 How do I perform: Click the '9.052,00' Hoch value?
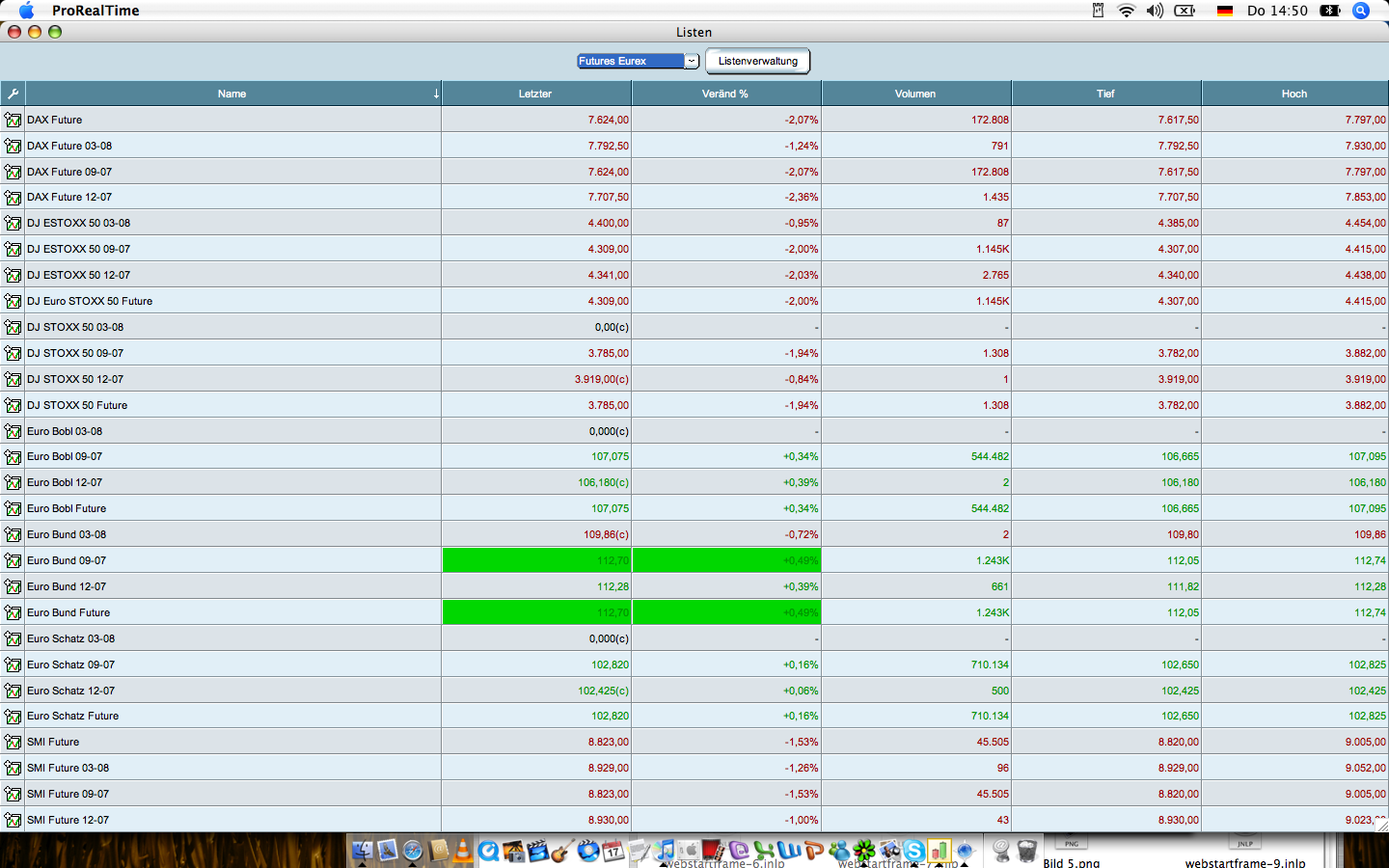coord(1366,769)
